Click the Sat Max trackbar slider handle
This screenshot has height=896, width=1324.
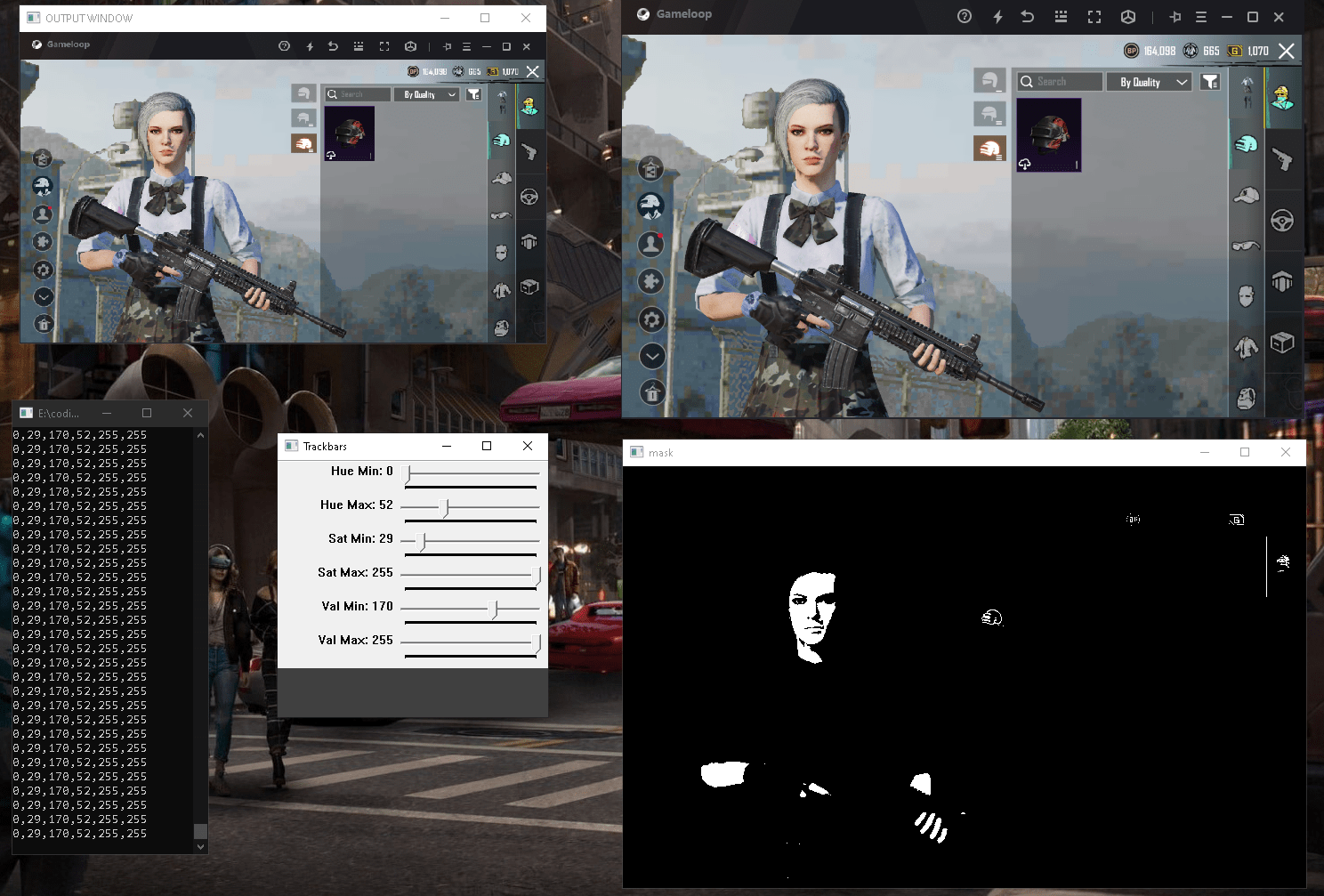point(536,575)
